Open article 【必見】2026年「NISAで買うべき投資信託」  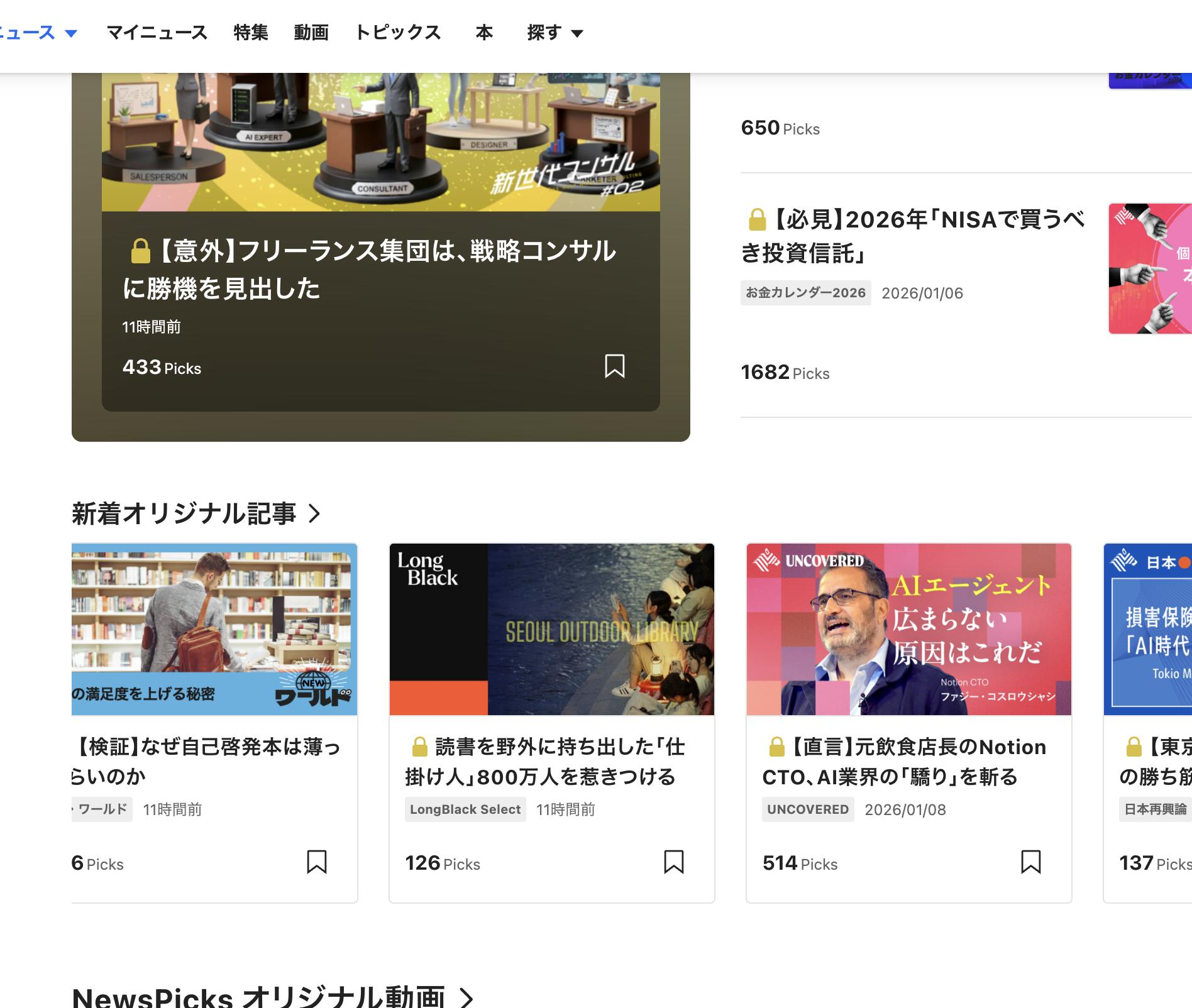tap(913, 236)
